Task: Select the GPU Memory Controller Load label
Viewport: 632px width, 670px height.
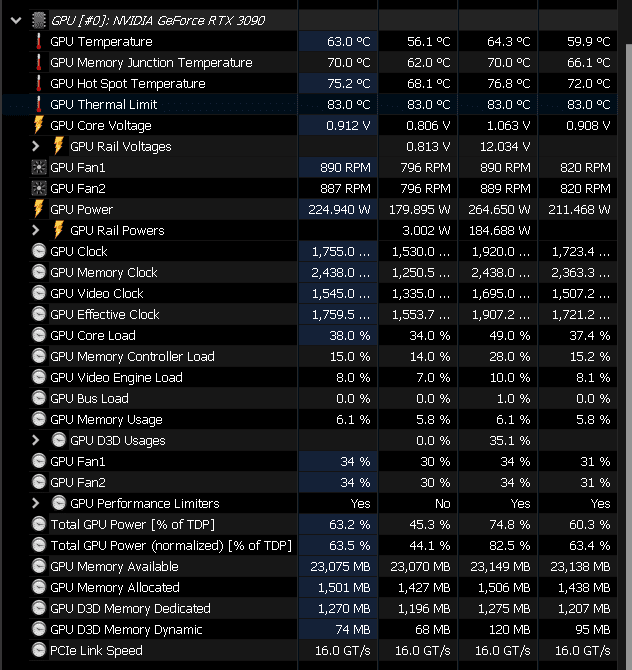Action: tap(132, 356)
